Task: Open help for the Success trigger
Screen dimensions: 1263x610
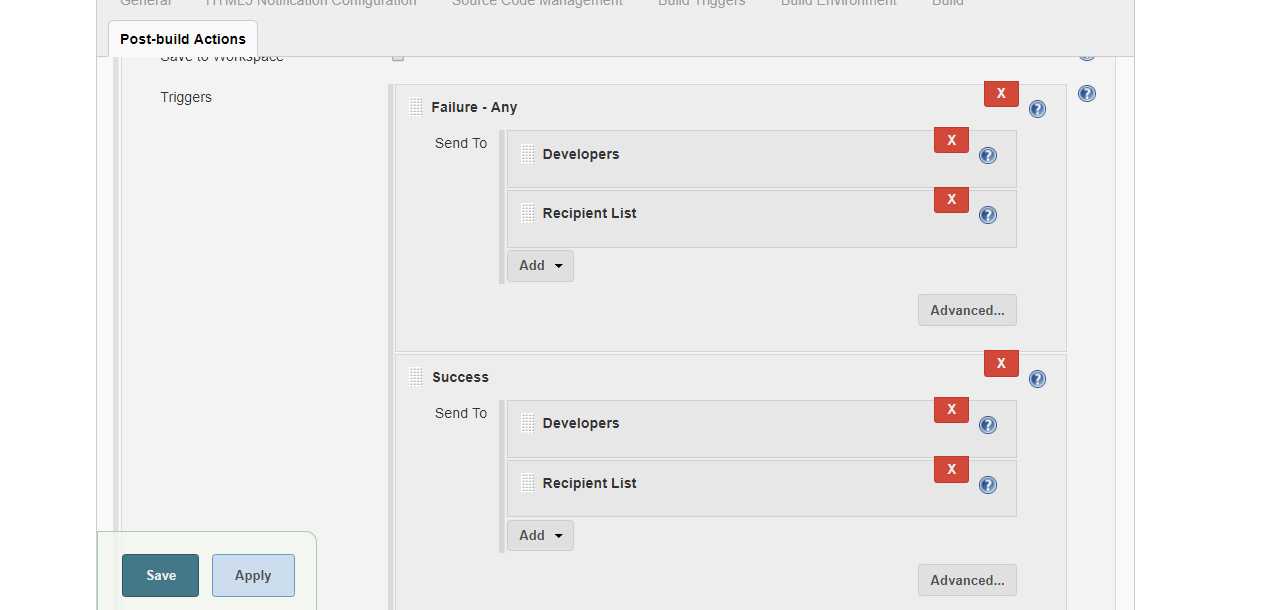Action: [x=1037, y=379]
